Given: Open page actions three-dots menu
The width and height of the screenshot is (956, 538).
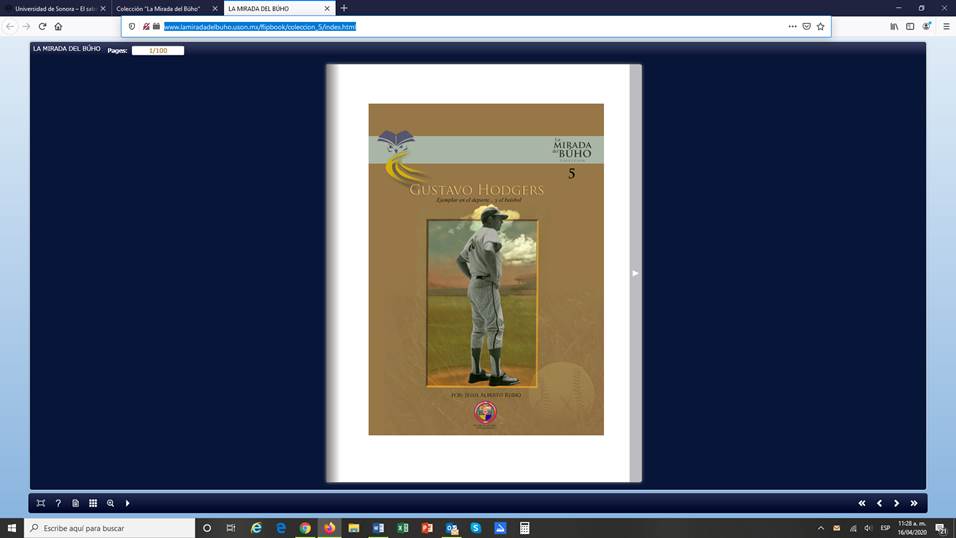Looking at the screenshot, I should pyautogui.click(x=792, y=26).
